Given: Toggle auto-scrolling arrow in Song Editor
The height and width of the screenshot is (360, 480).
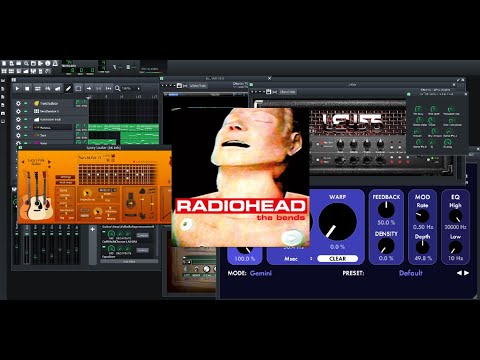Looking at the screenshot, I should 89,88.
